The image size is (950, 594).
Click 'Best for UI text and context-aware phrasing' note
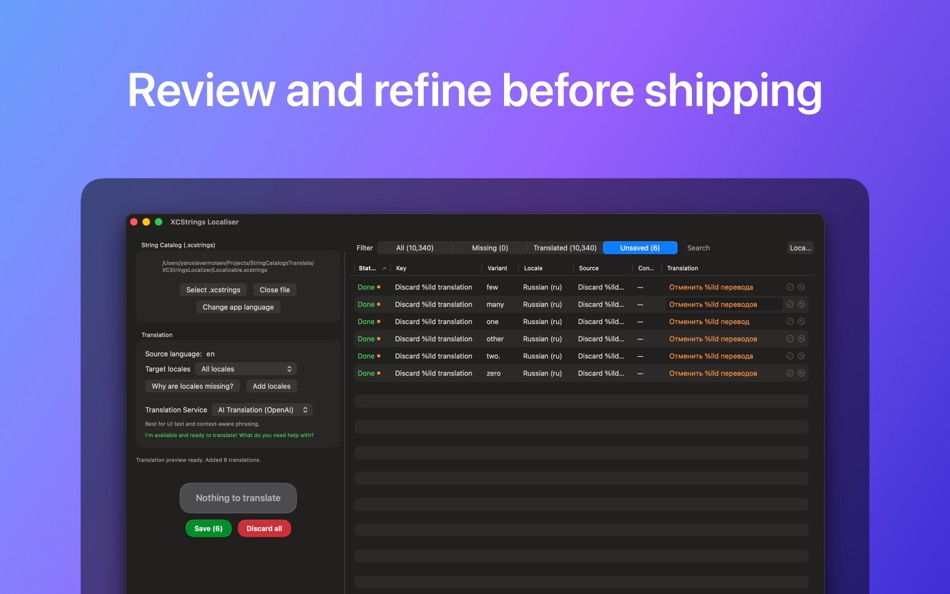coord(202,424)
